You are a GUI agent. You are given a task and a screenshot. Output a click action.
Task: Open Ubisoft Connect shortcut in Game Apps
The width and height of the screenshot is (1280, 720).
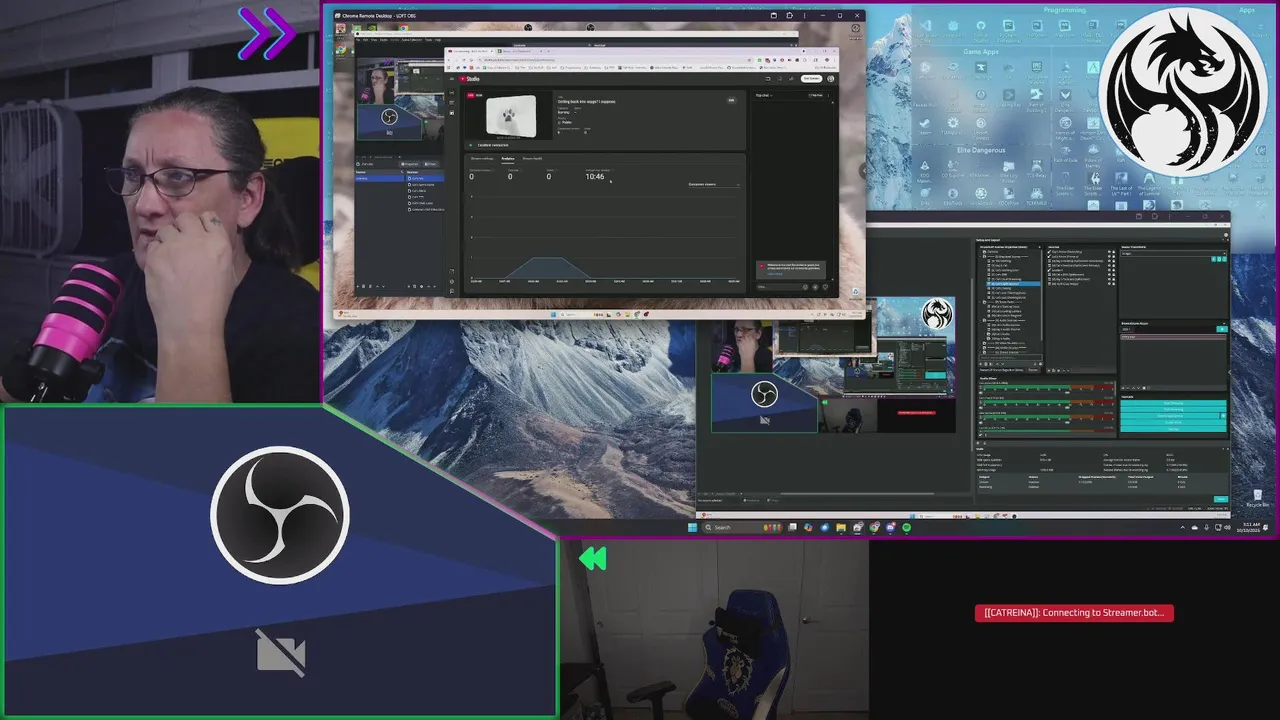tap(981, 128)
